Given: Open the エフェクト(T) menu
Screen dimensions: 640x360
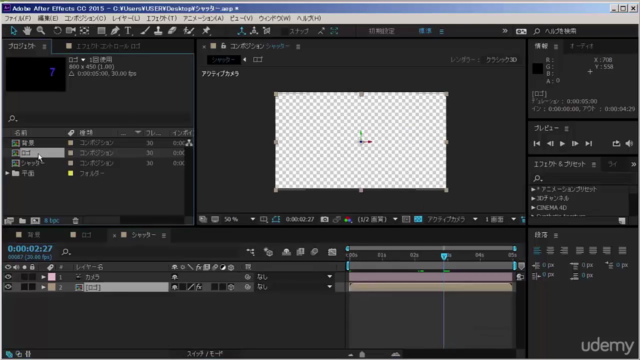Looking at the screenshot, I should coord(162,18).
